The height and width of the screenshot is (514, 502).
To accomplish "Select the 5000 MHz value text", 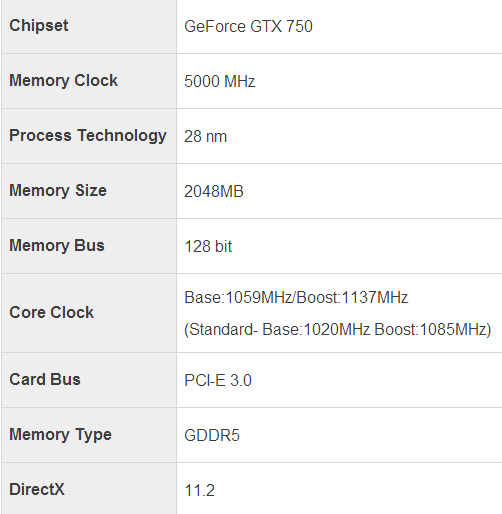I will 220,81.
